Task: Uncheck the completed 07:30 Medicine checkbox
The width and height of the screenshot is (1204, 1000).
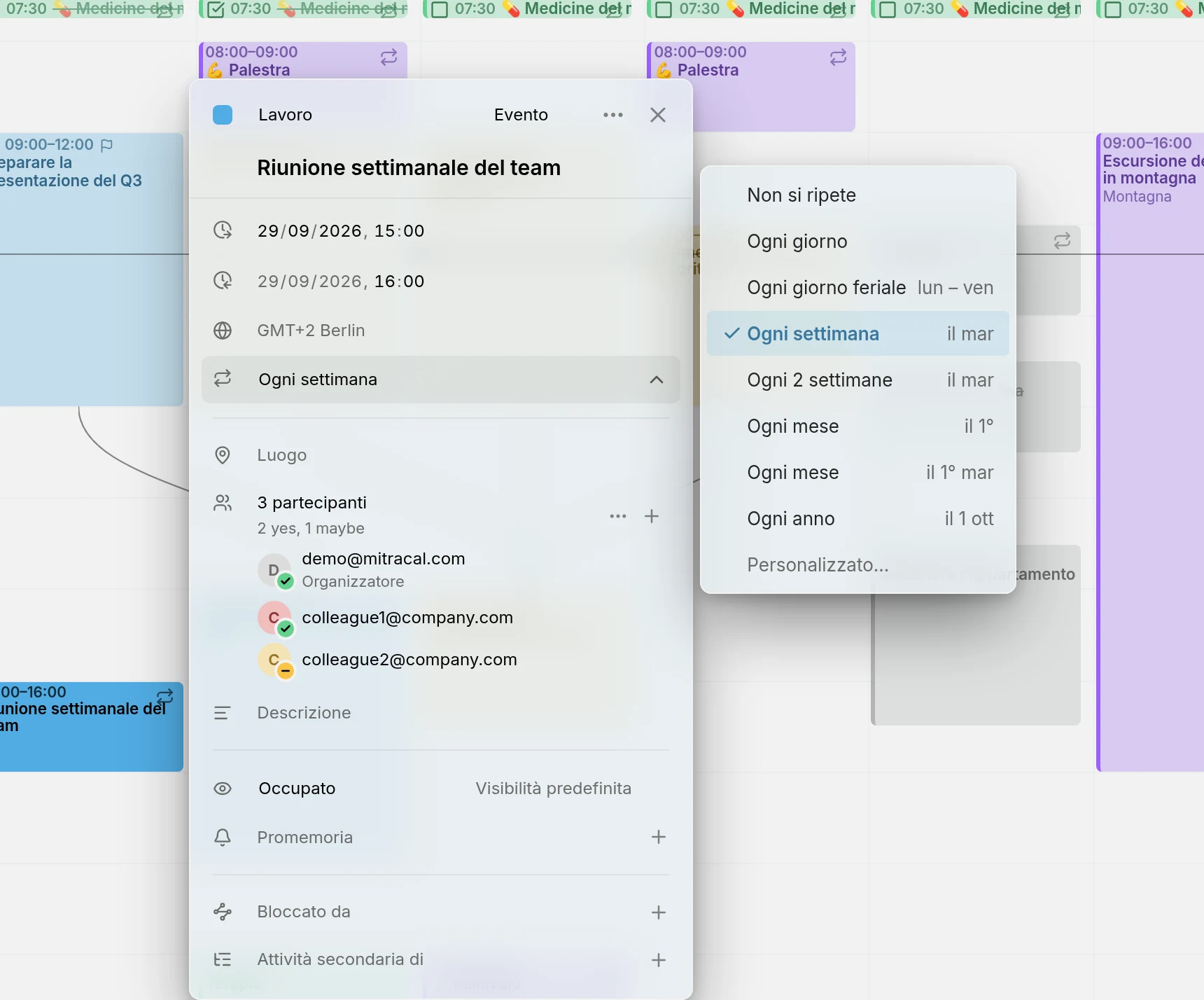Action: (216, 9)
